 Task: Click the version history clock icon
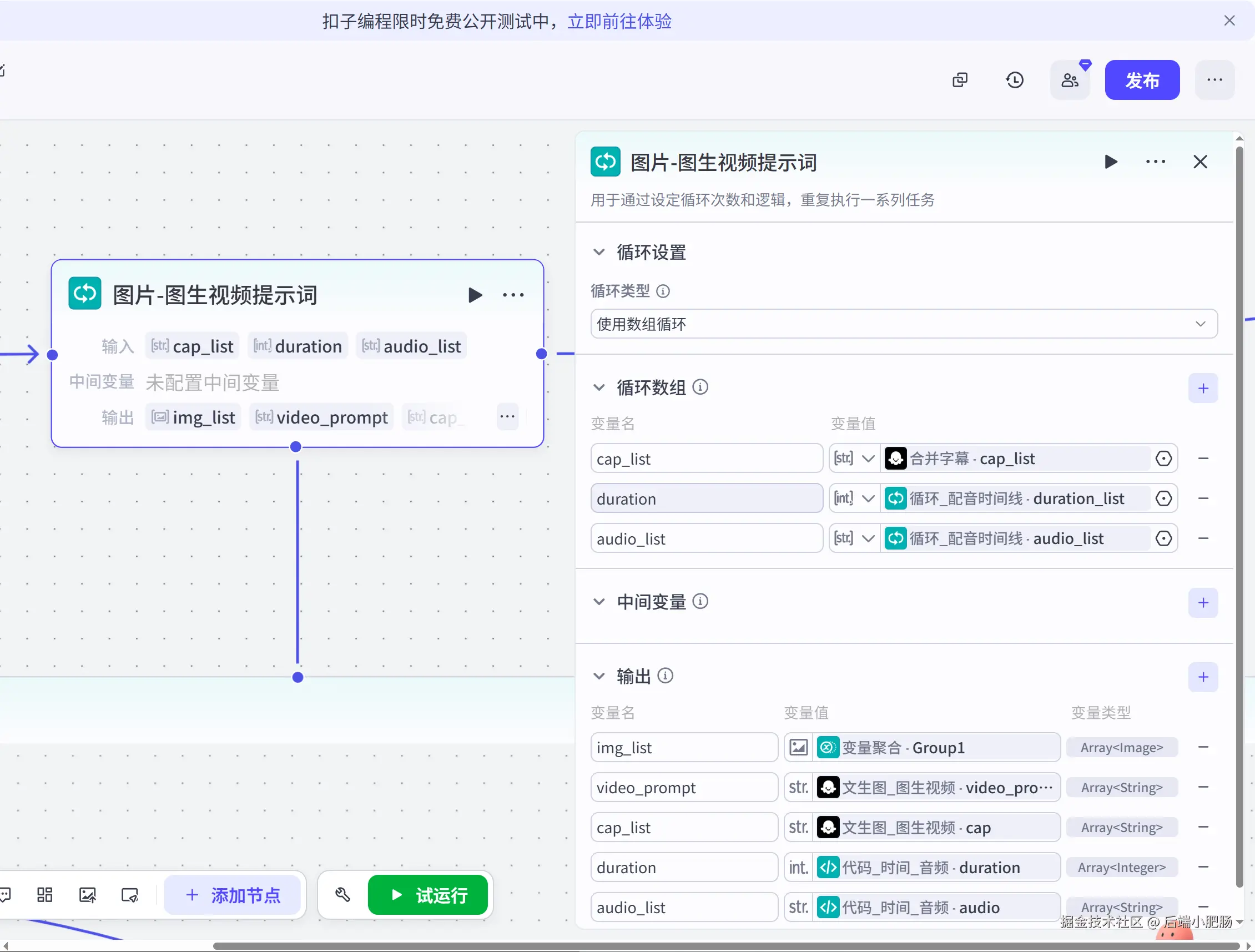(1014, 80)
